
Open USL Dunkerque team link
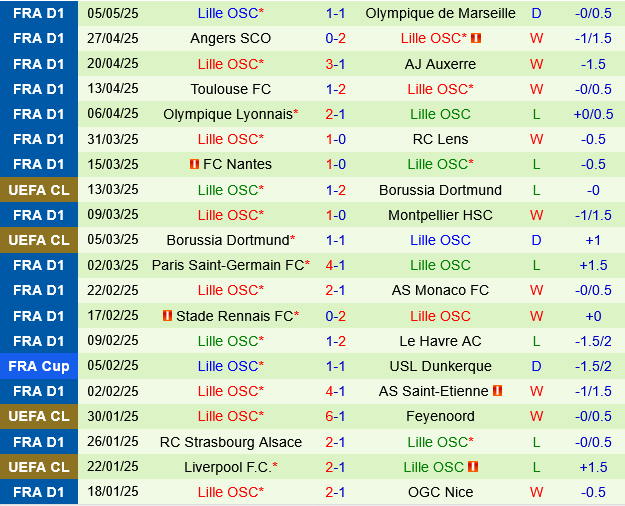click(440, 366)
